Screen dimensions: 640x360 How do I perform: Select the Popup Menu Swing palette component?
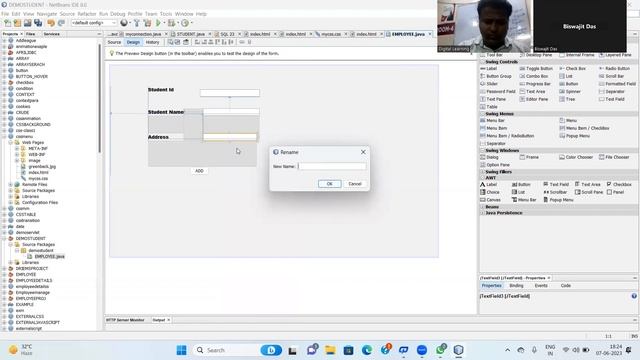pos(574,136)
